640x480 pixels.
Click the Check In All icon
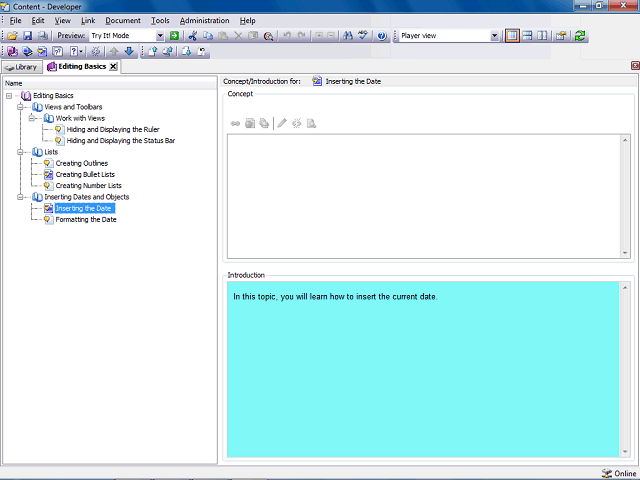pyautogui.click(x=167, y=51)
